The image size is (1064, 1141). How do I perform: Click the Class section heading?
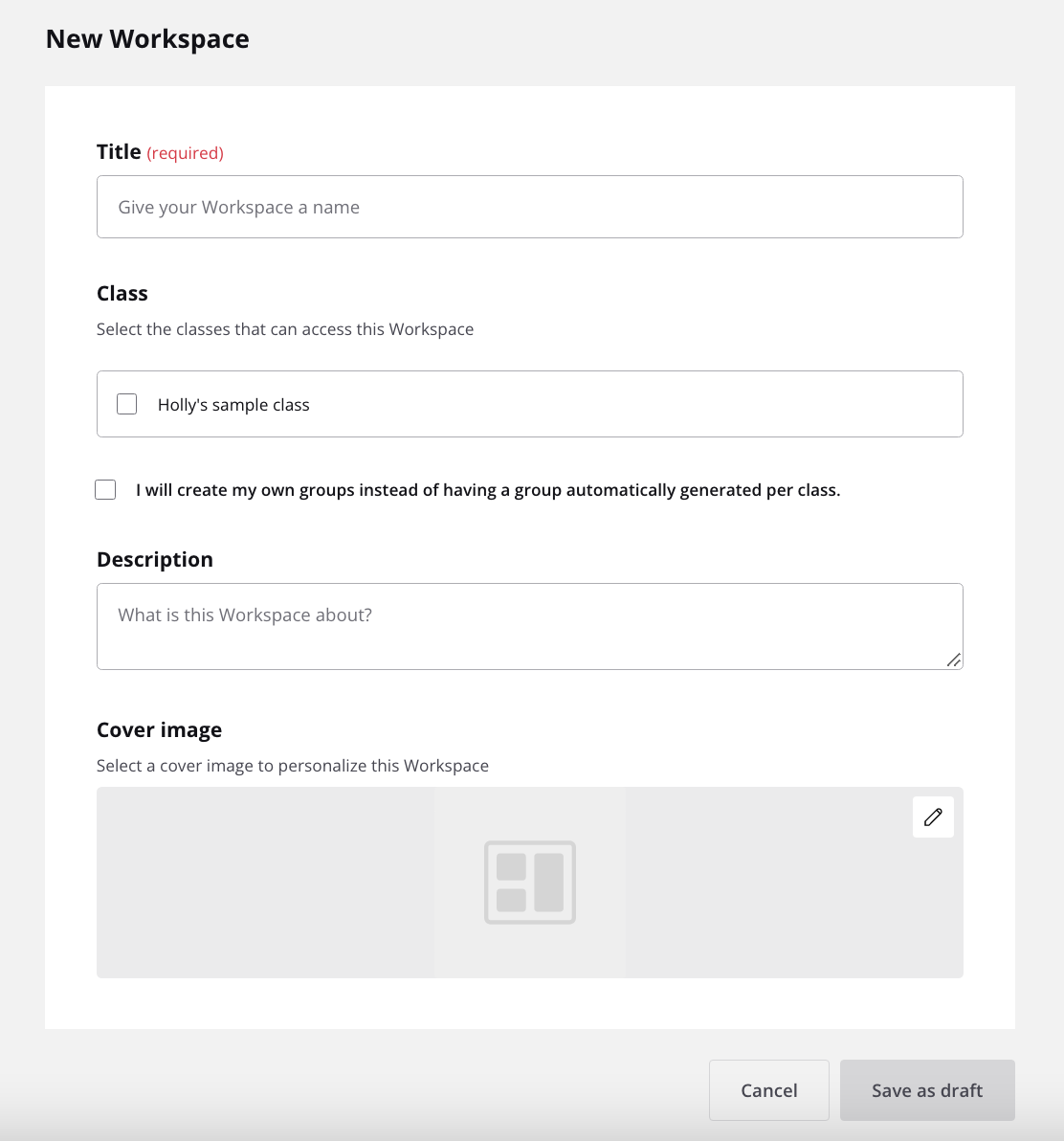click(122, 293)
